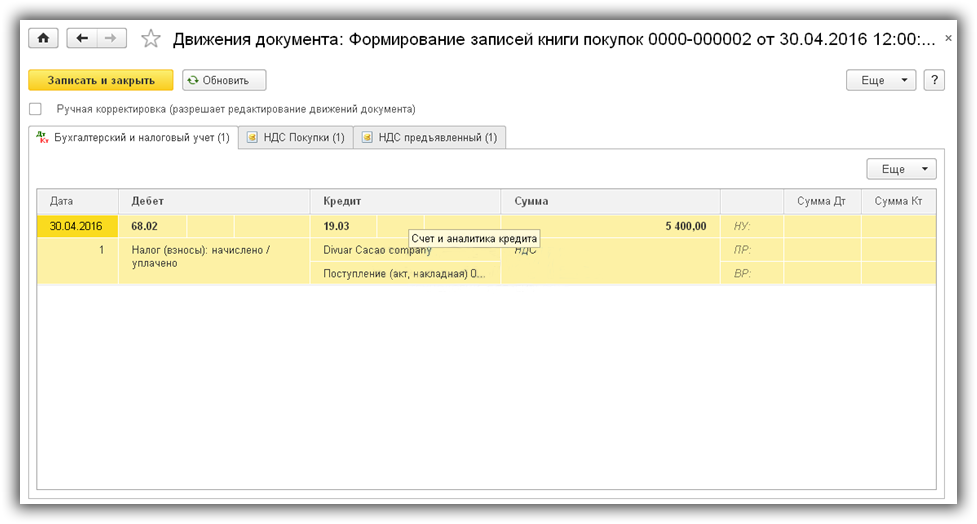The width and height of the screenshot is (977, 524).
Task: Switch to НДС Покупки (1) tab
Action: (295, 138)
